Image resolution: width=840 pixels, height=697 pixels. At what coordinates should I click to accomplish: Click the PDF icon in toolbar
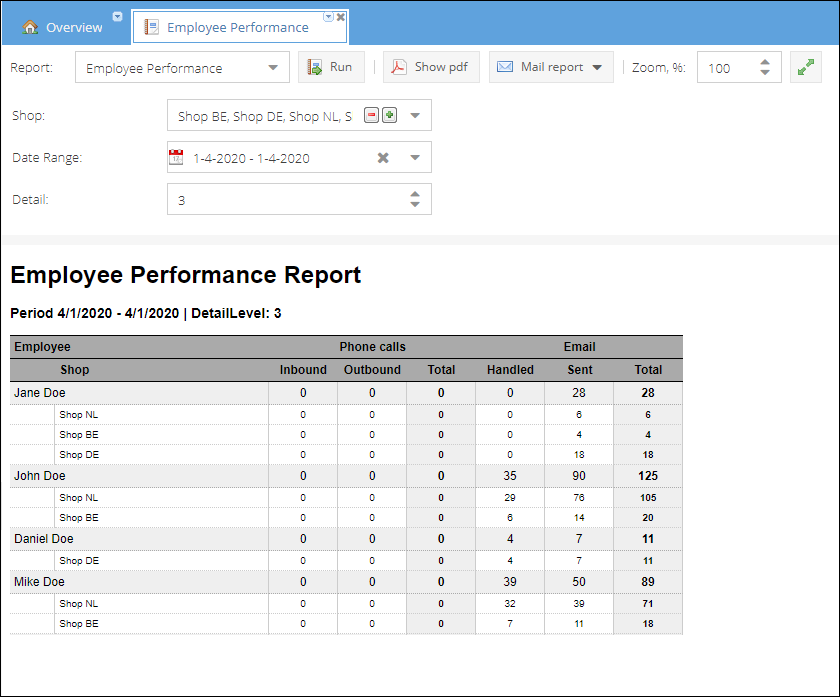pos(399,67)
